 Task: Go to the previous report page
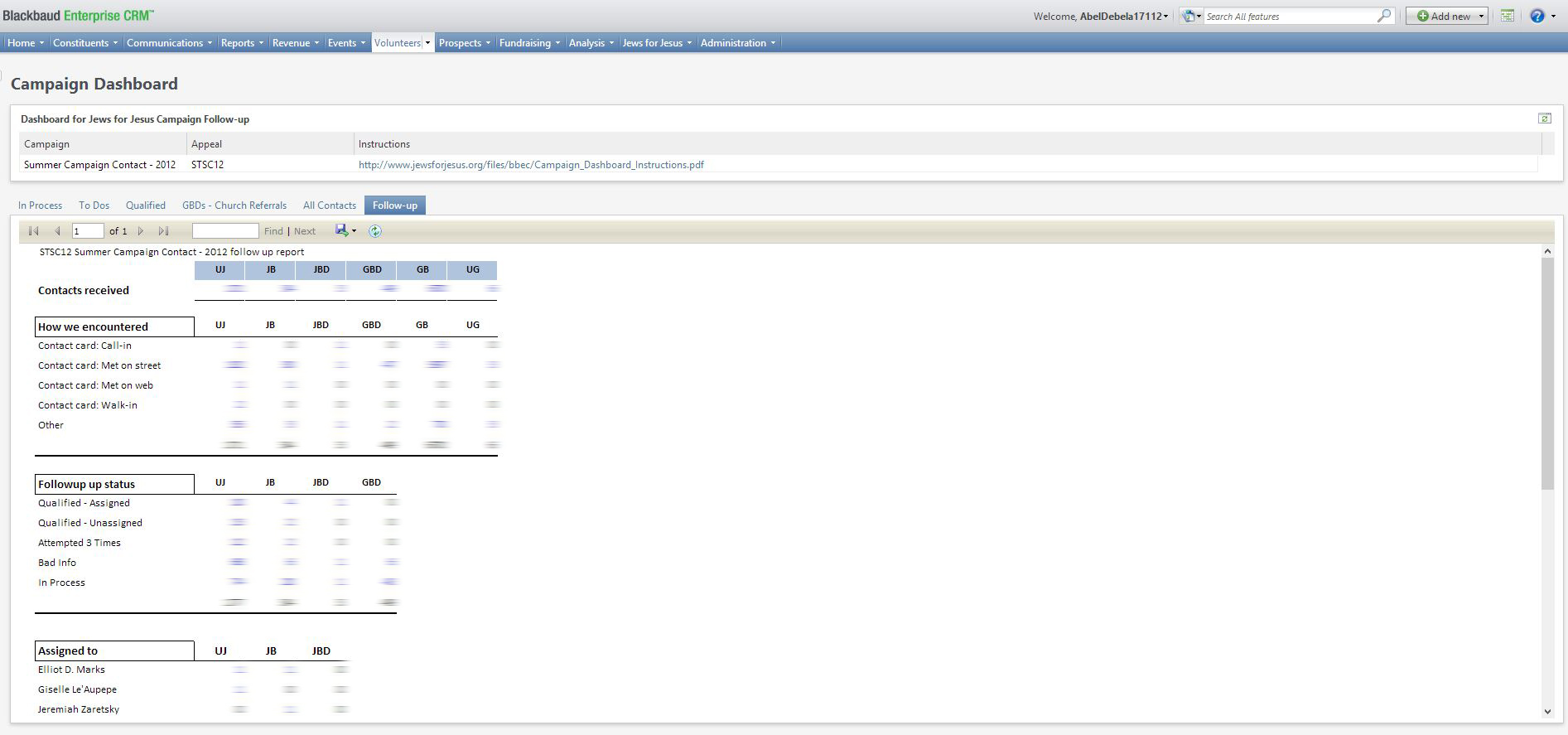57,231
